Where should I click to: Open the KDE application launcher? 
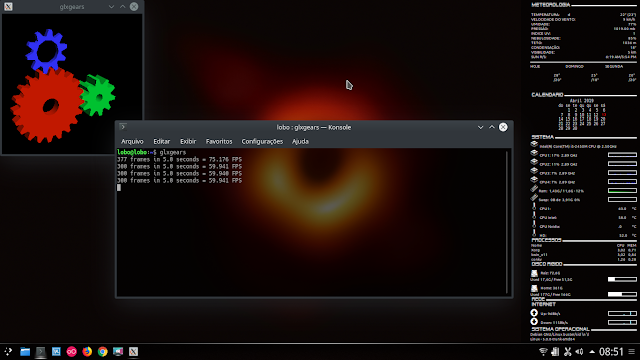click(8, 351)
